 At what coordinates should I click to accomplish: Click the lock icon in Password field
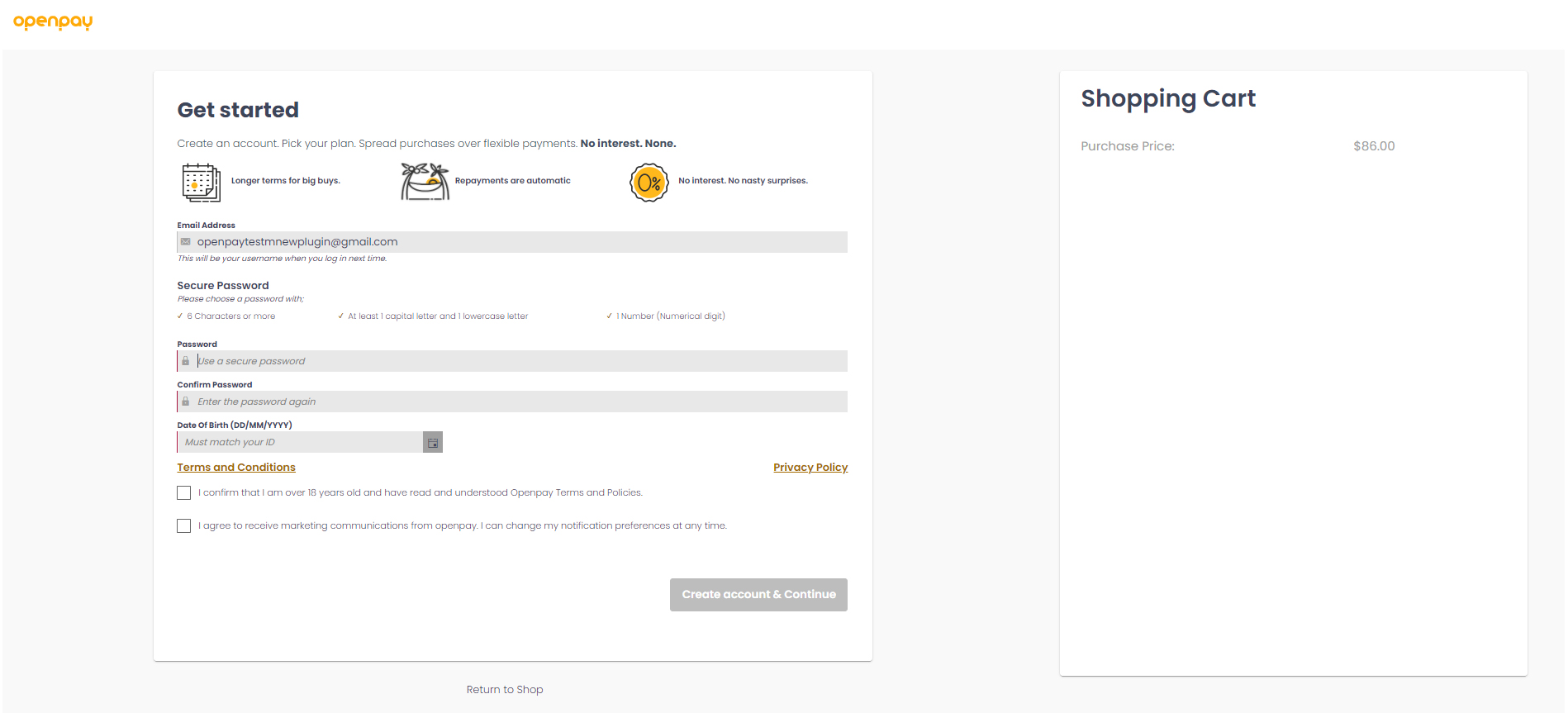coord(186,361)
